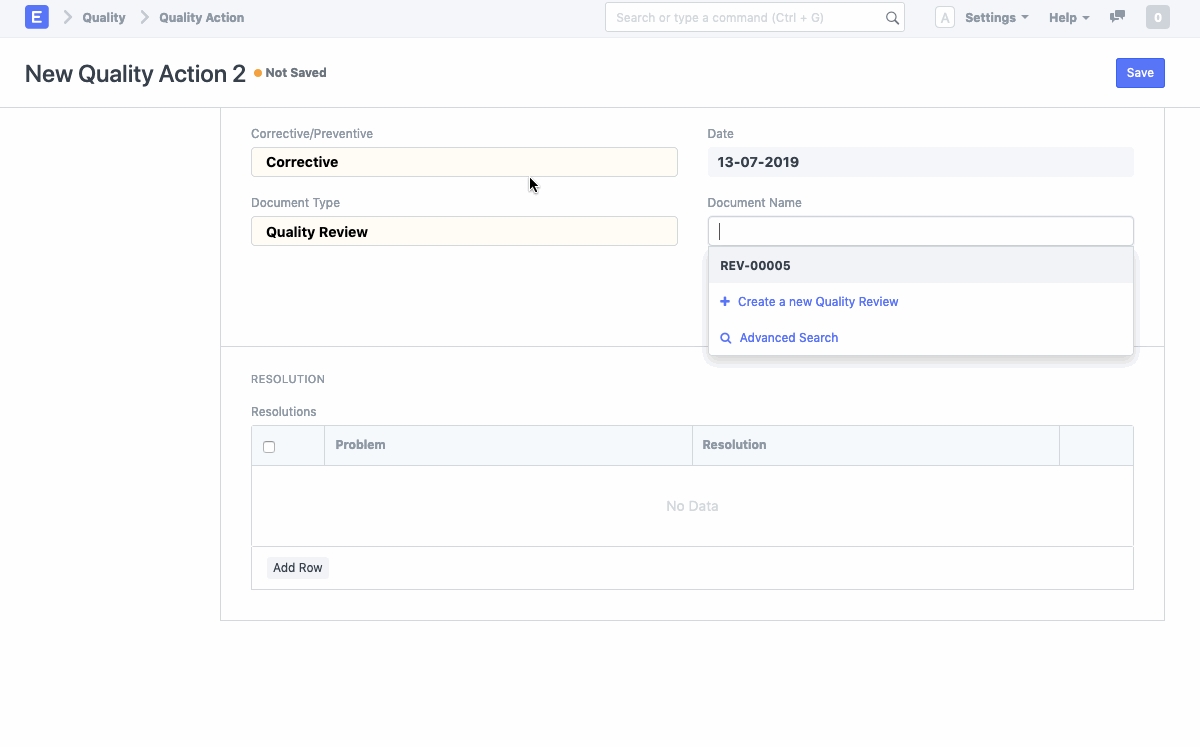The image size is (1200, 747).
Task: Click the plus icon for new Quality Review
Action: [x=725, y=302]
